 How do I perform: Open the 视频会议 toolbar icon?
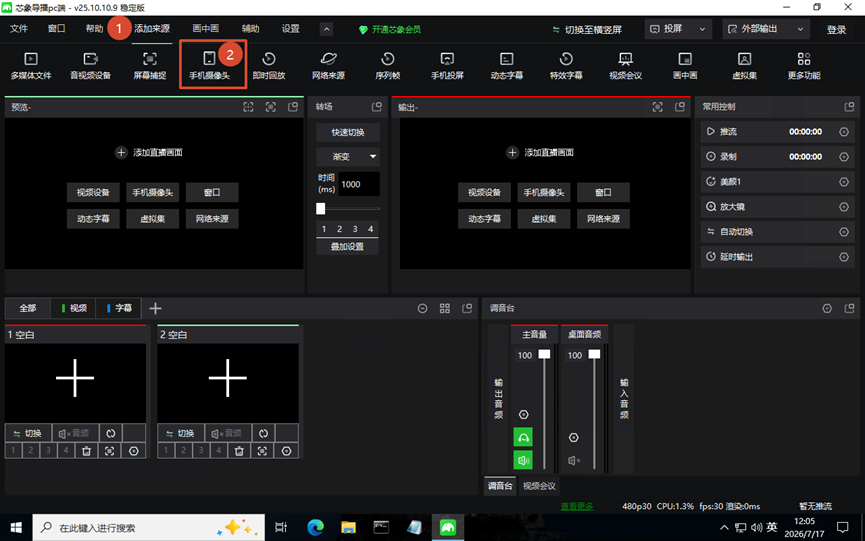626,66
